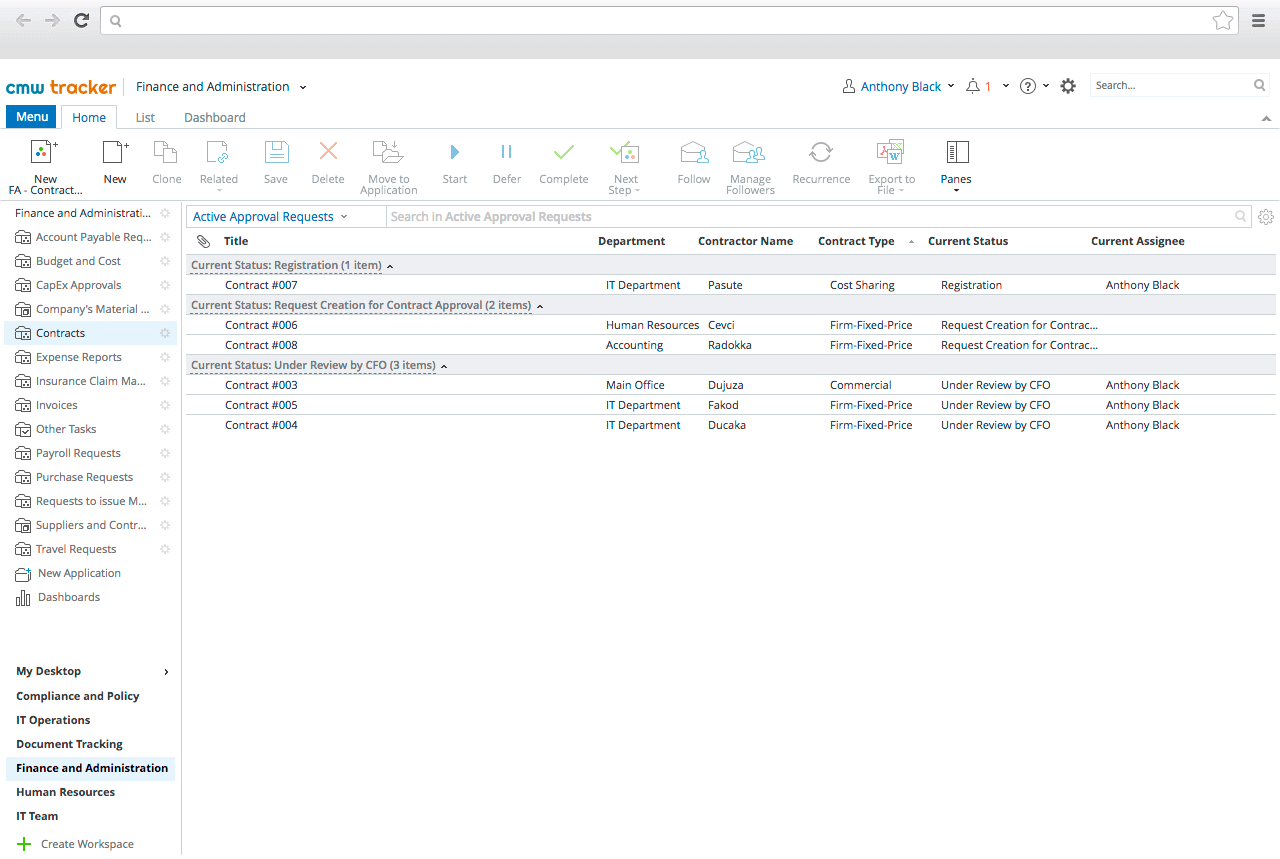Screen dimensions: 1280x859
Task: Switch to the Document Tracking workspace
Action: point(69,744)
